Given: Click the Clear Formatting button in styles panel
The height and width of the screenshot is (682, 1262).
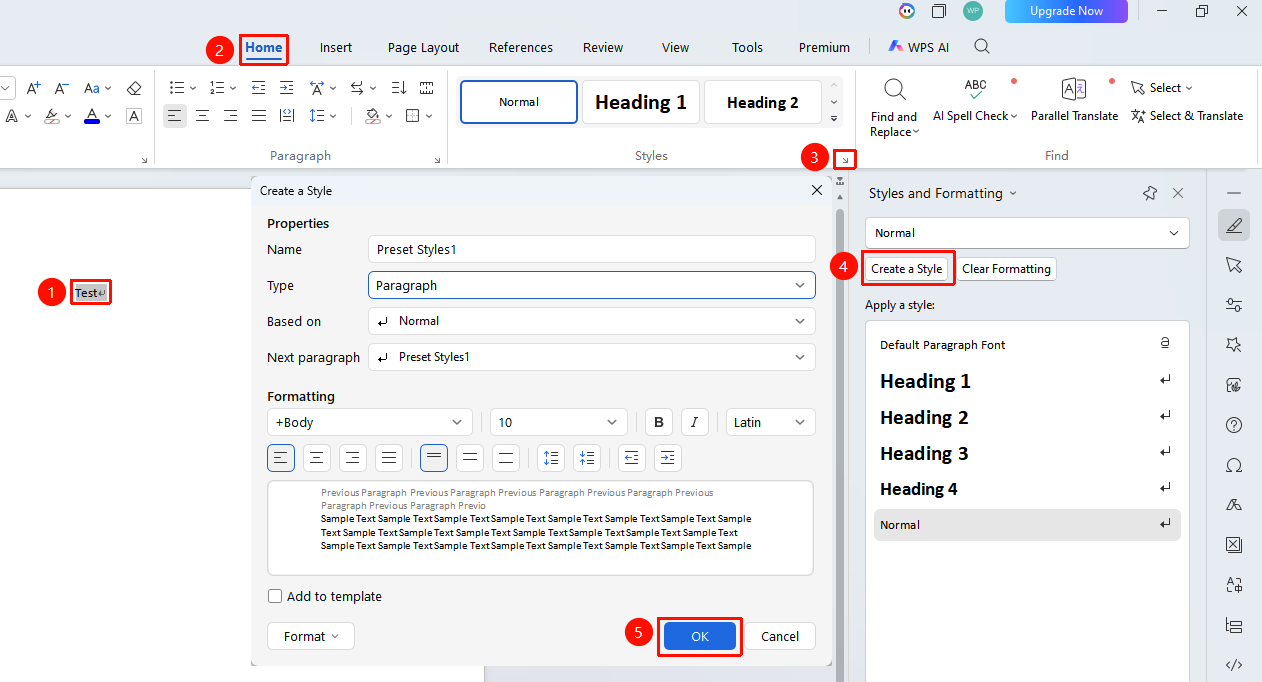Looking at the screenshot, I should tap(1006, 269).
